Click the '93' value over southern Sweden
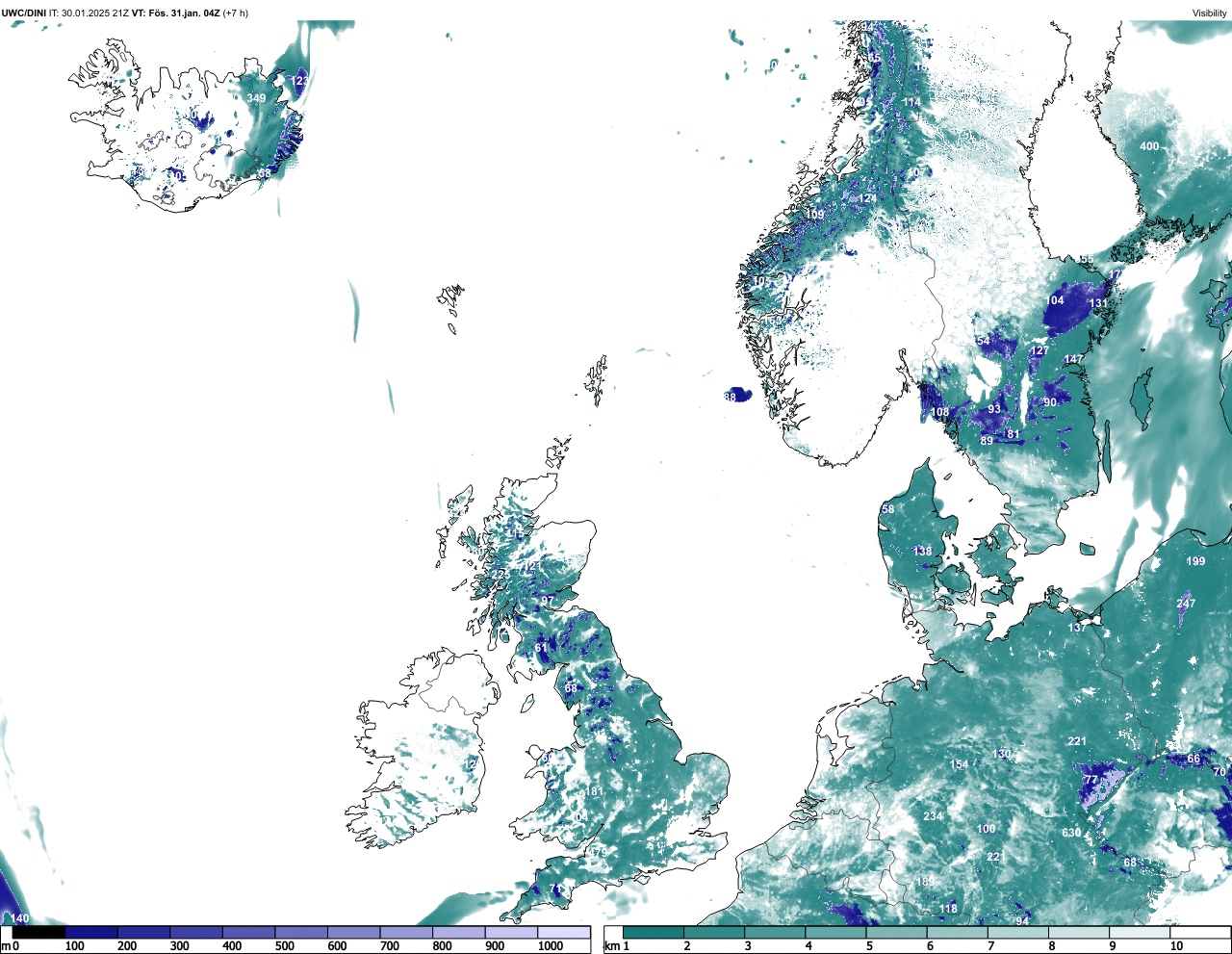 (994, 409)
